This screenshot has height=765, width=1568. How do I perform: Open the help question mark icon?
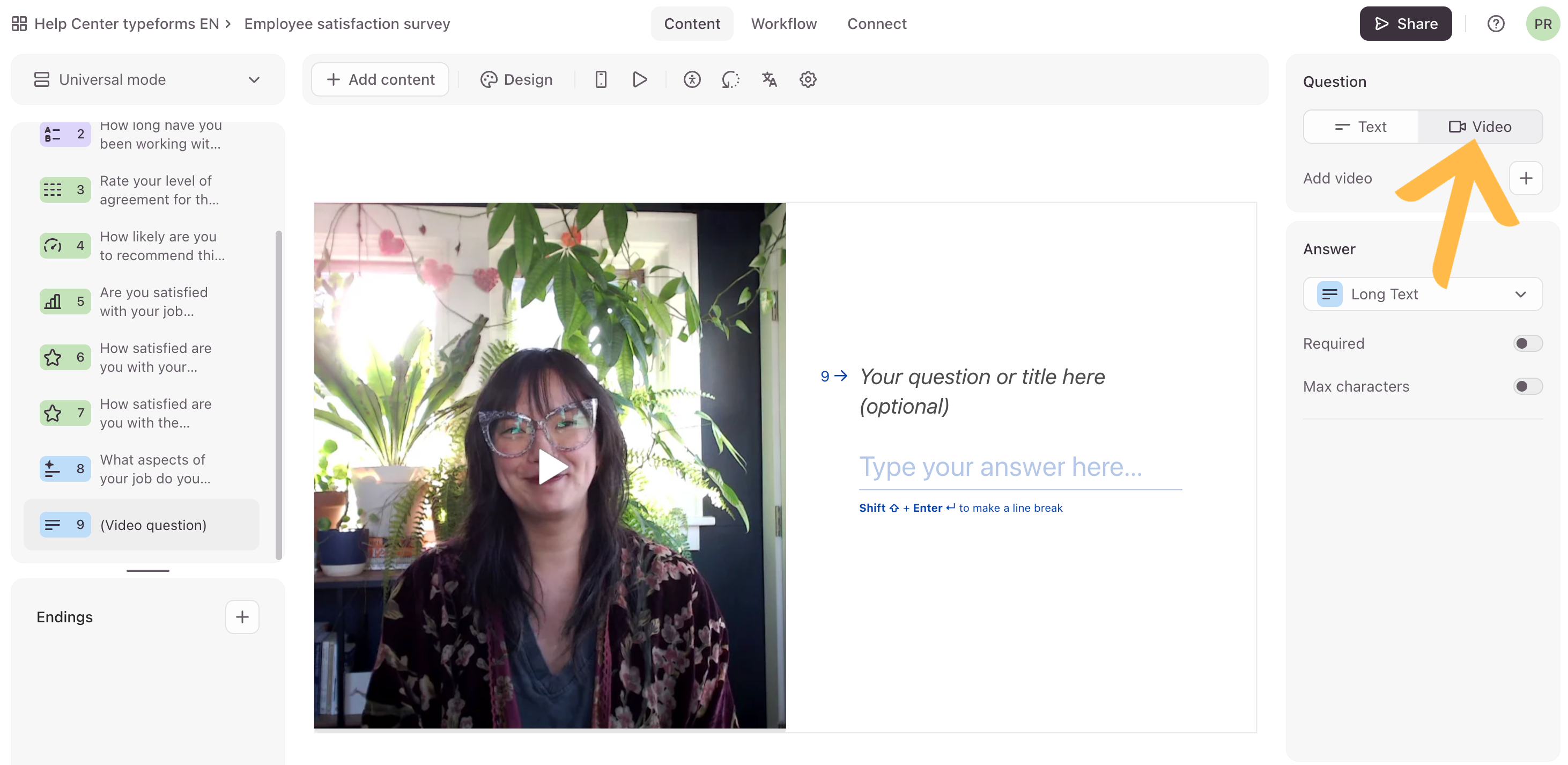pos(1496,24)
